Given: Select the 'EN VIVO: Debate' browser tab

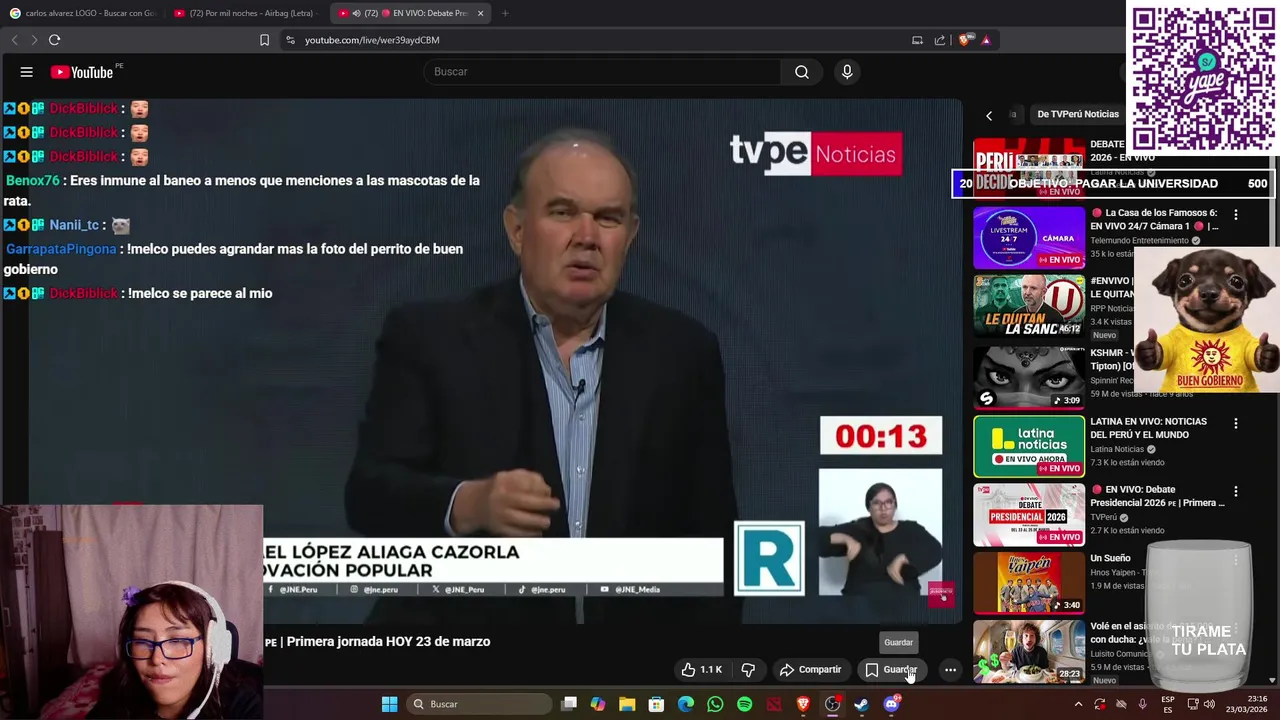Looking at the screenshot, I should [410, 13].
